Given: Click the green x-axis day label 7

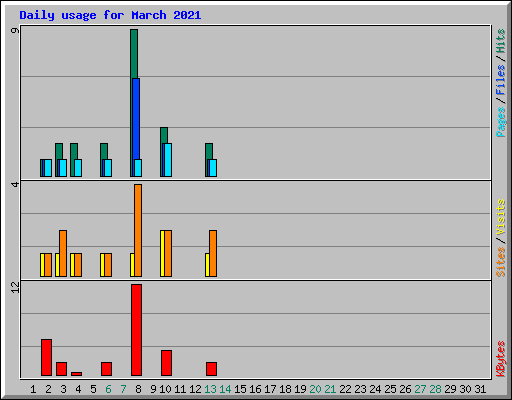Looking at the screenshot, I should pos(123,389).
